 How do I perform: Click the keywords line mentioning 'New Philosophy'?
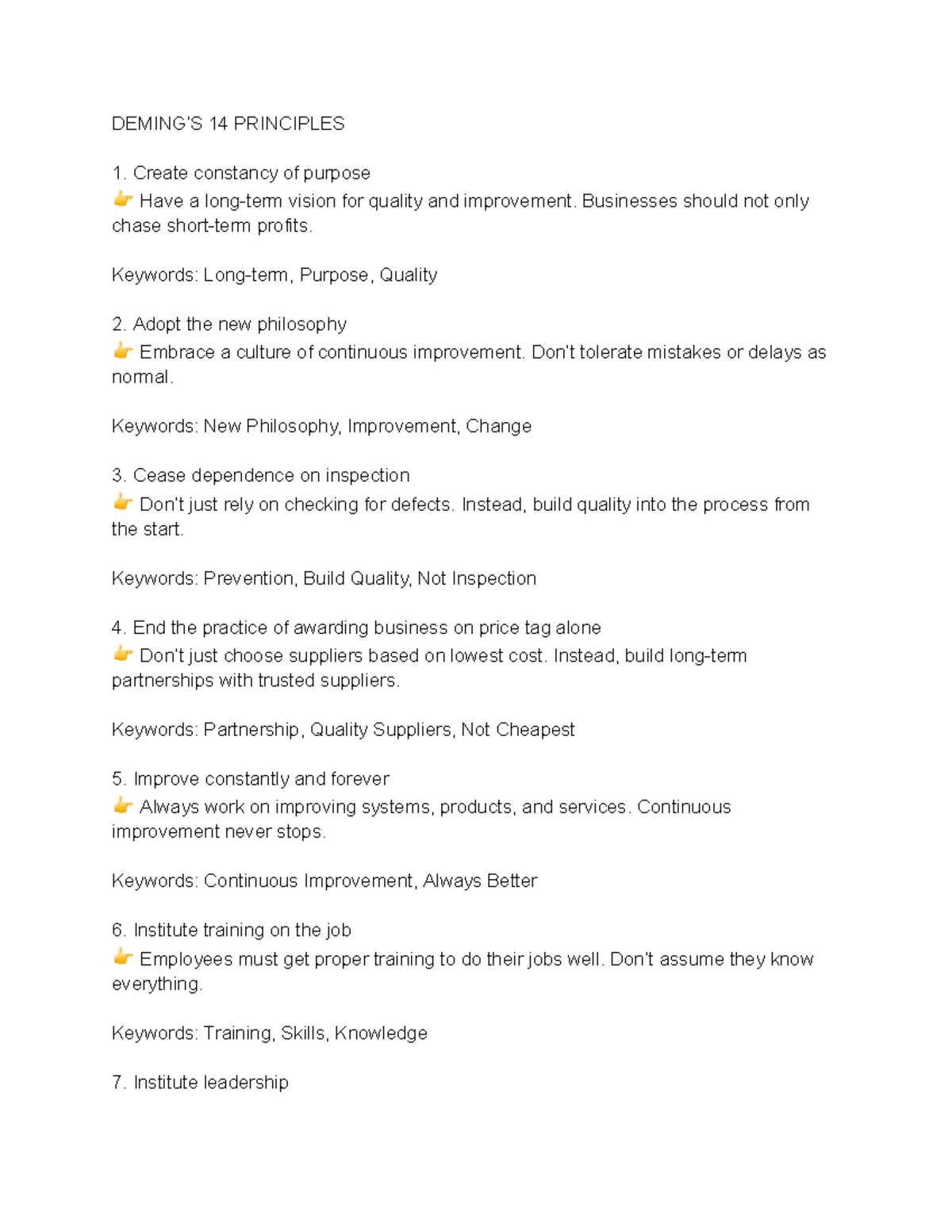[x=321, y=427]
